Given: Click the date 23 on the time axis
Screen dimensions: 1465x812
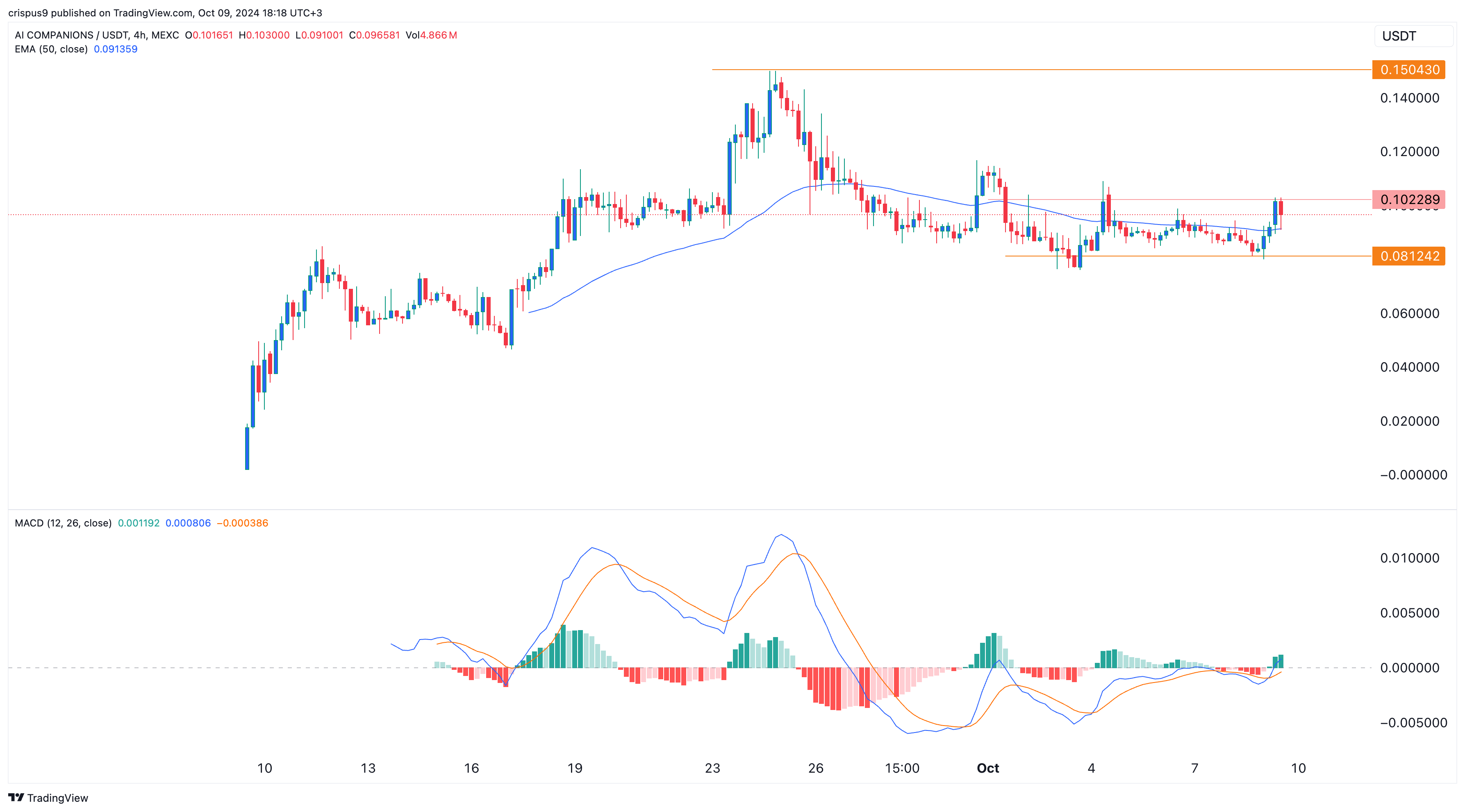Looking at the screenshot, I should [712, 768].
